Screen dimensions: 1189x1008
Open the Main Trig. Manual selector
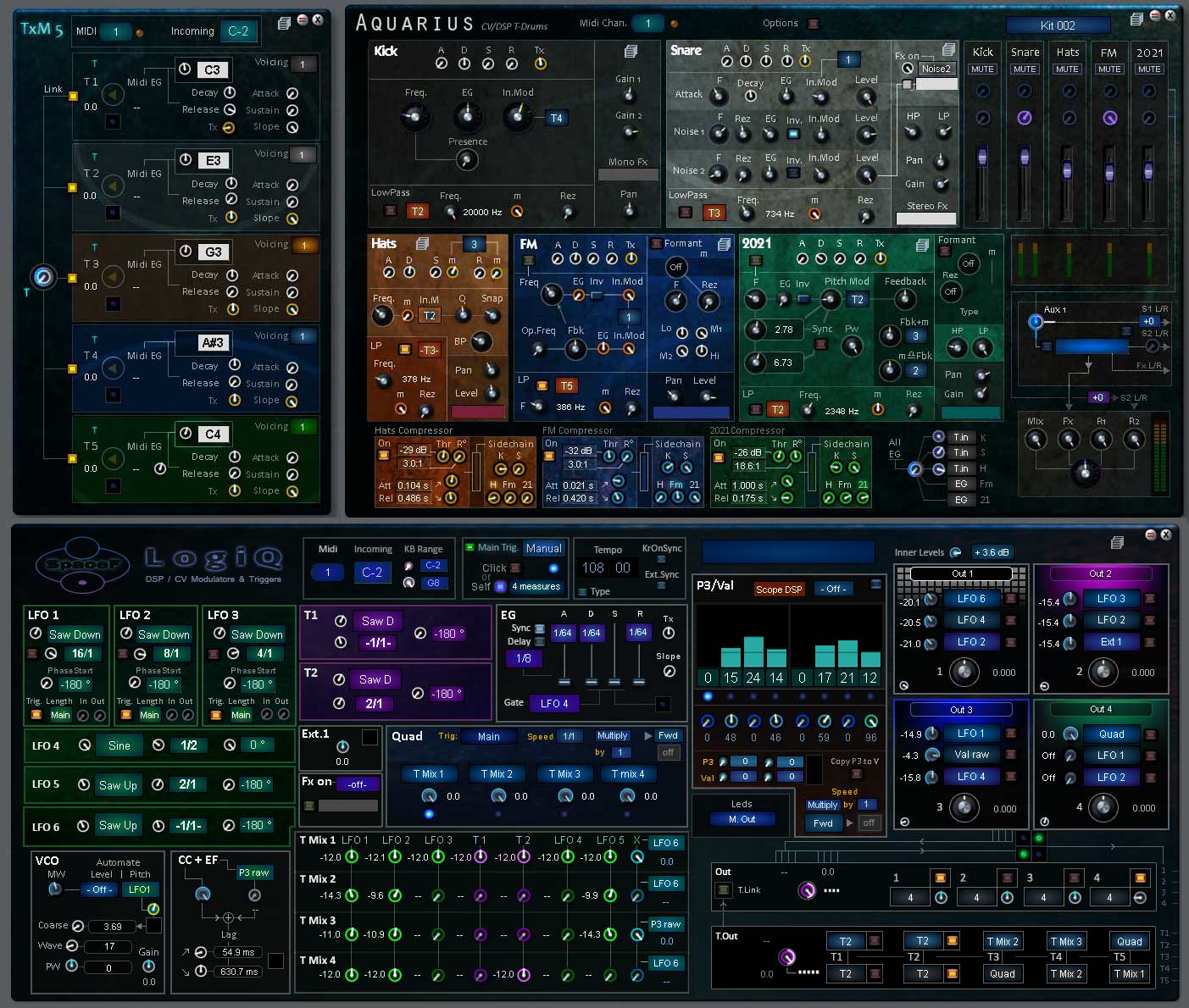coord(544,548)
